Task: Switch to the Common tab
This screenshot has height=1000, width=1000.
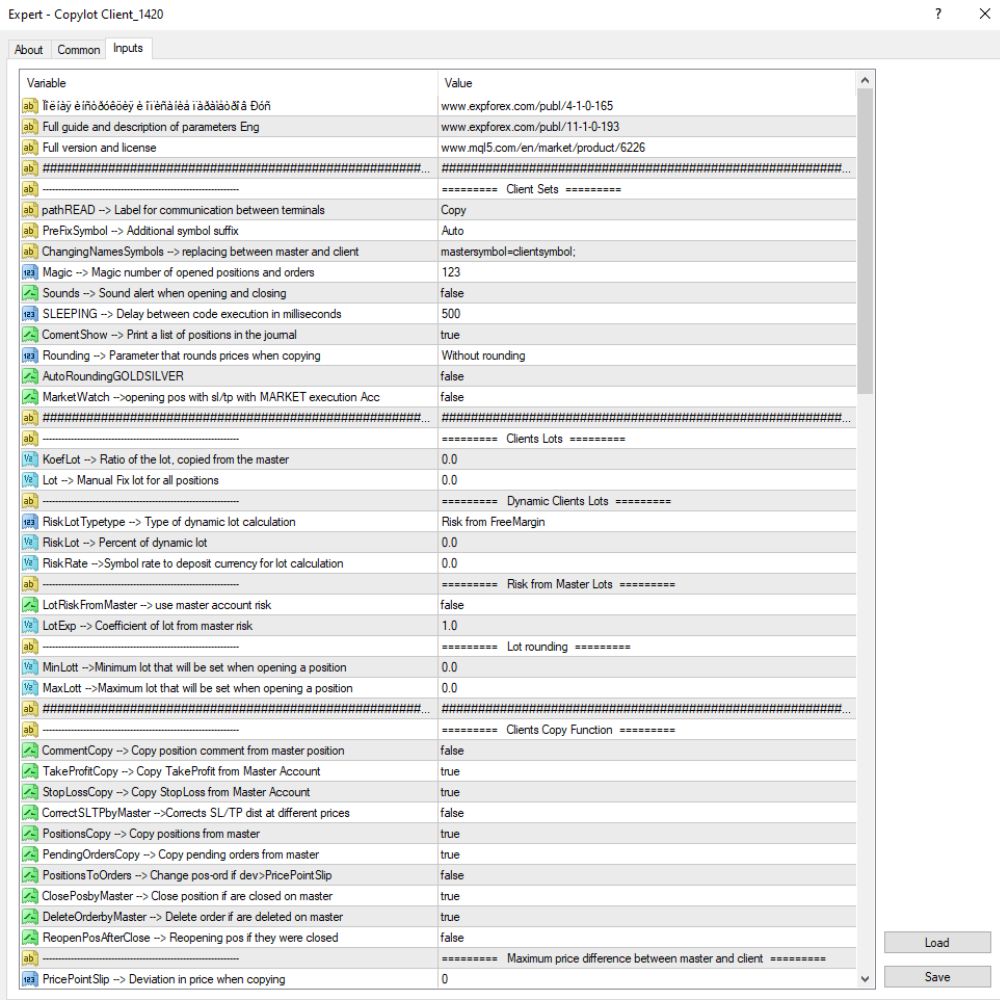Action: [x=78, y=50]
